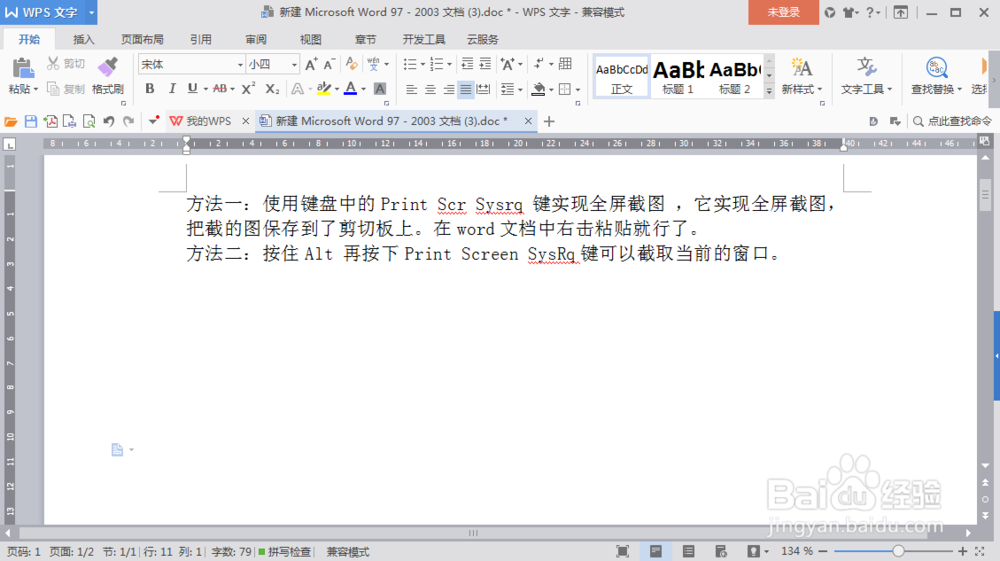Switch to outline view in status bar
1000x561 pixels.
pyautogui.click(x=688, y=551)
